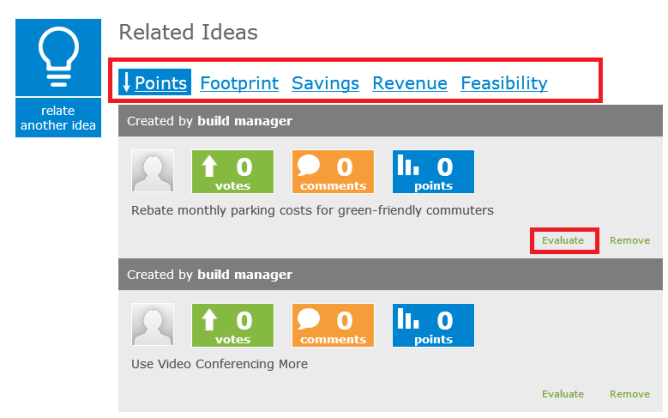Evaluate the Video Conferencing idea

coord(563,394)
